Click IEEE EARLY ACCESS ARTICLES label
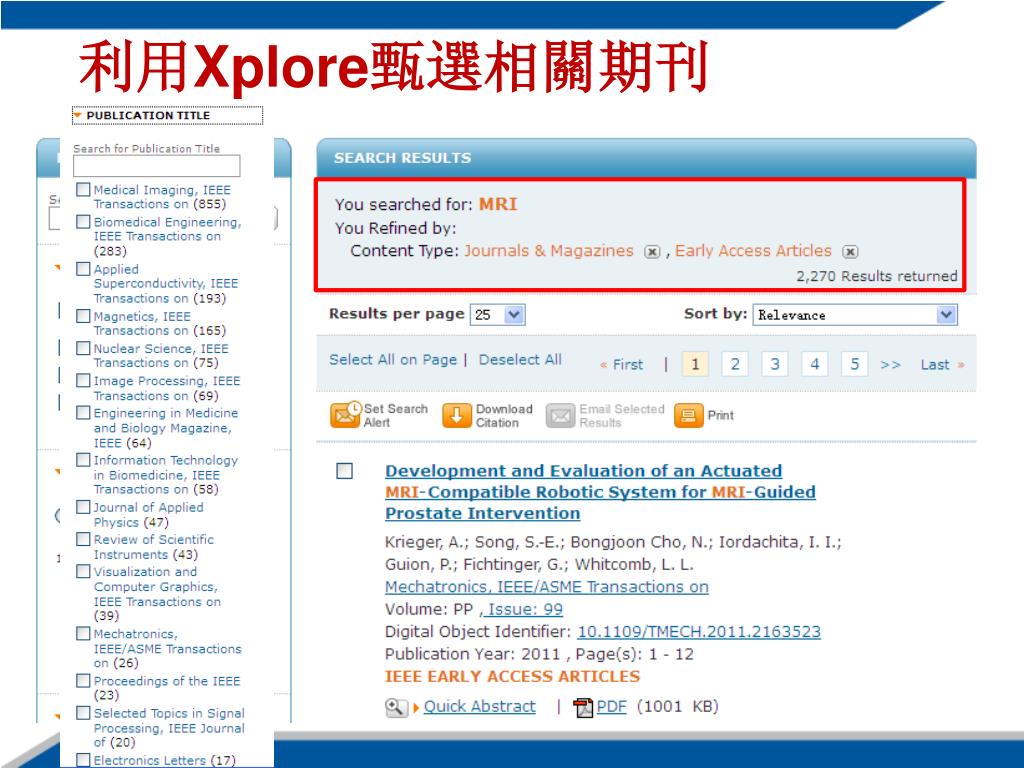Image resolution: width=1024 pixels, height=768 pixels. pyautogui.click(x=512, y=677)
